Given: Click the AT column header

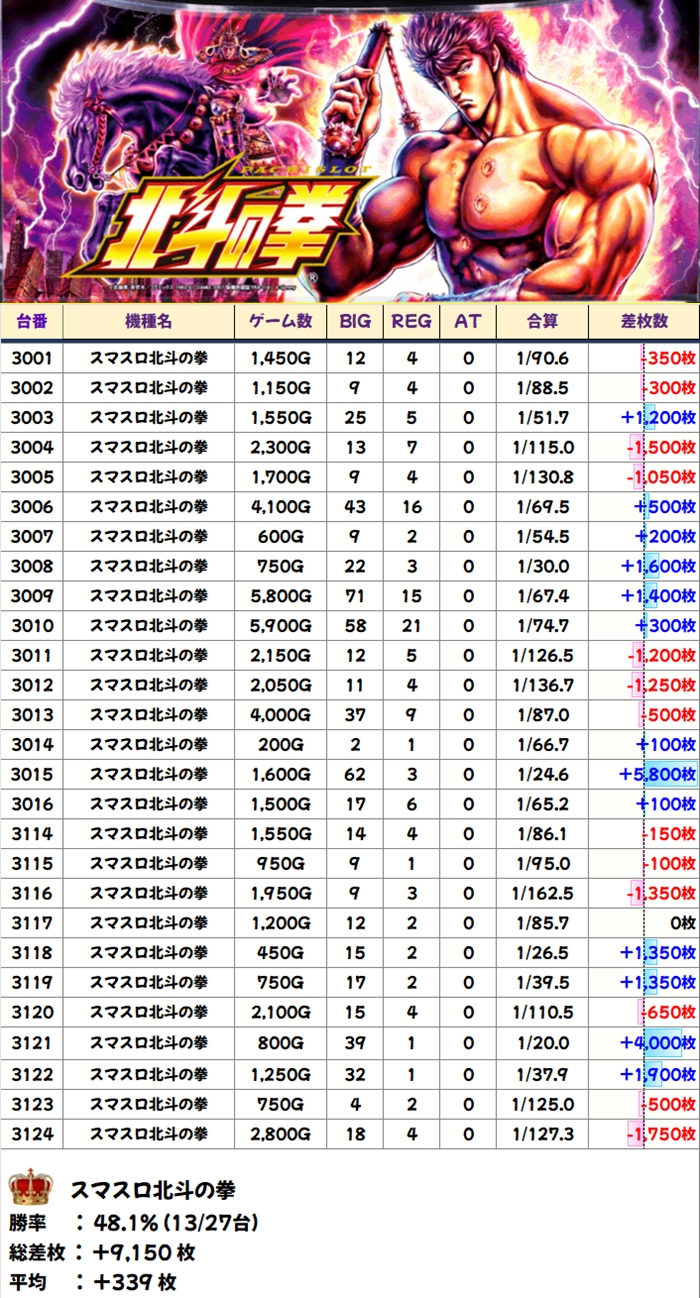Looking at the screenshot, I should click(x=468, y=321).
